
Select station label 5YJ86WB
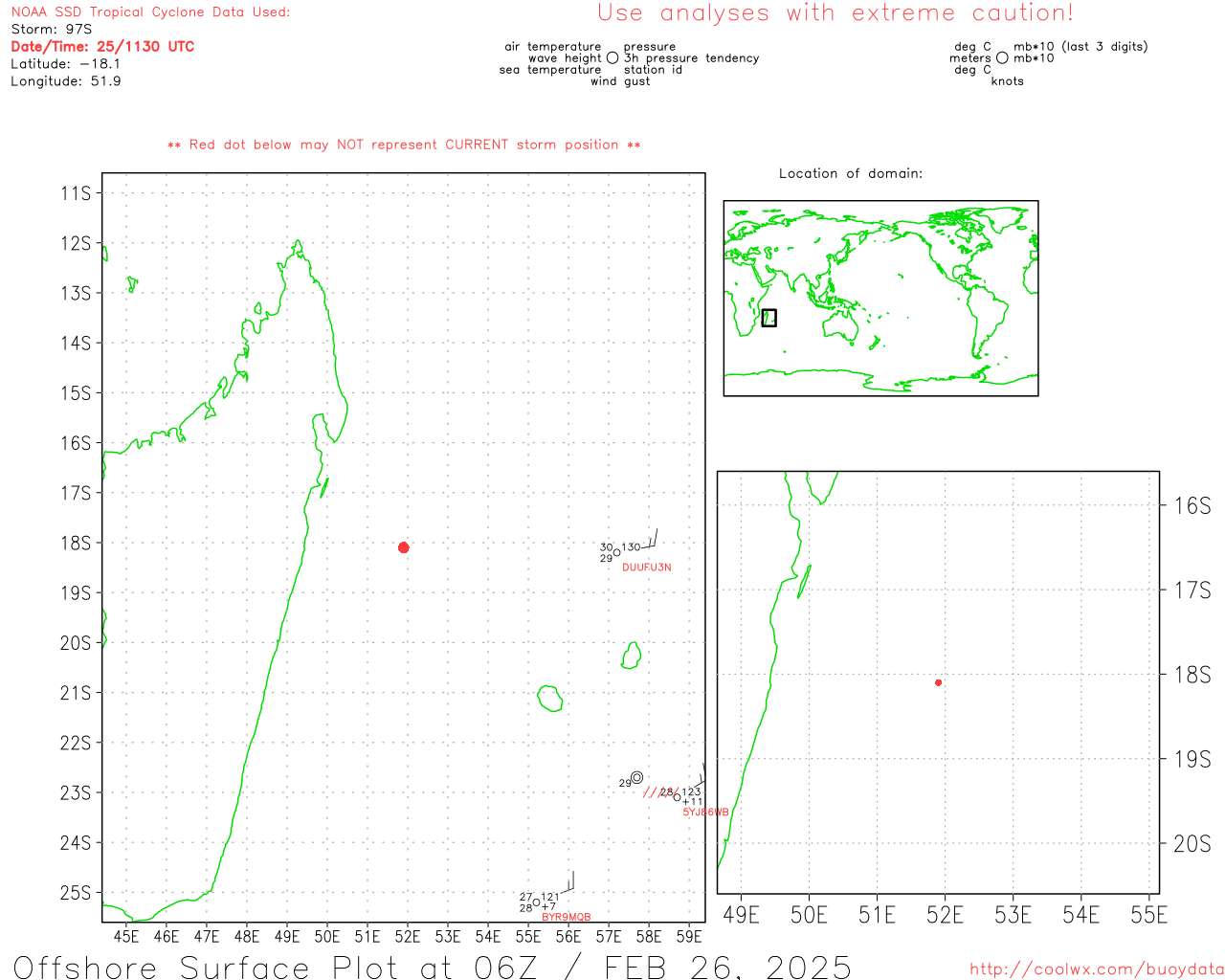coord(705,813)
